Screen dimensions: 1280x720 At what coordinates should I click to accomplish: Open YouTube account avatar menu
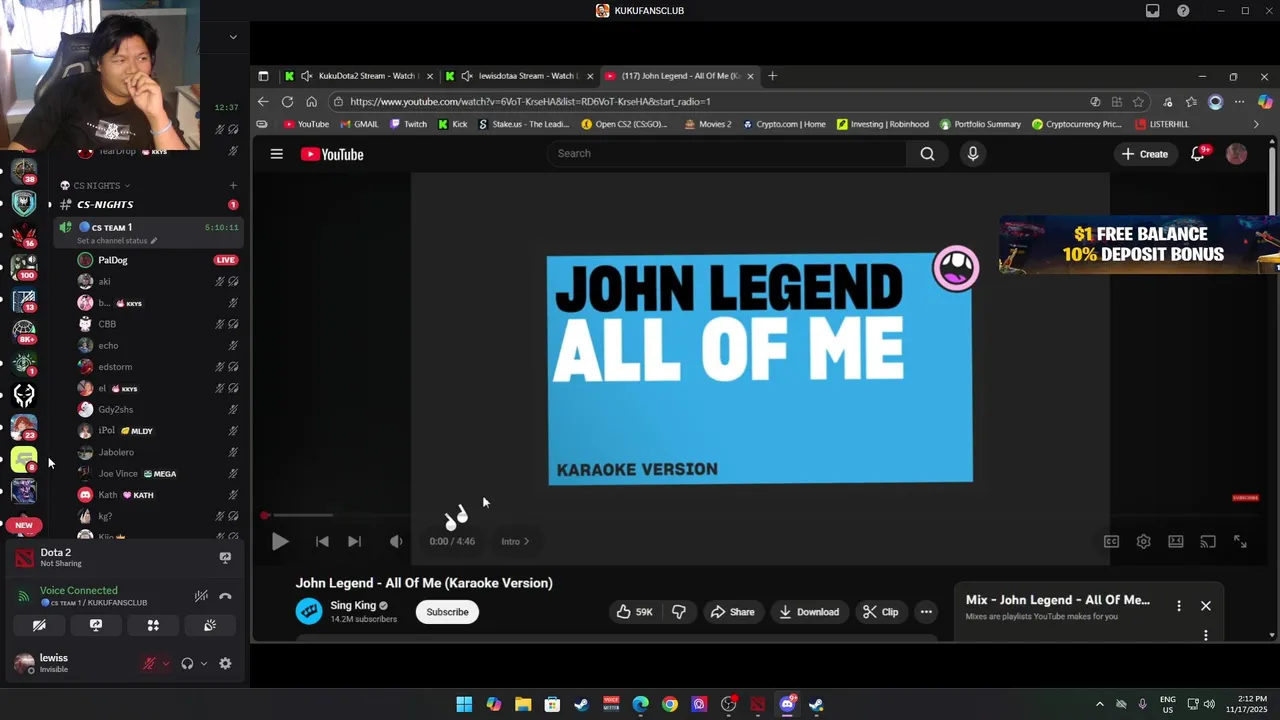point(1237,154)
